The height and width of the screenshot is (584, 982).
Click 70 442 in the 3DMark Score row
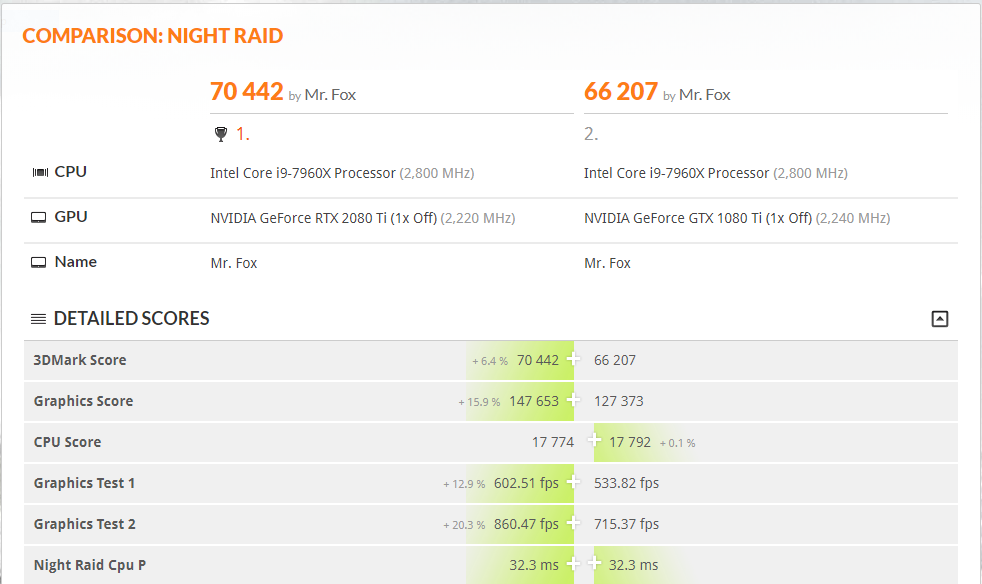(538, 360)
